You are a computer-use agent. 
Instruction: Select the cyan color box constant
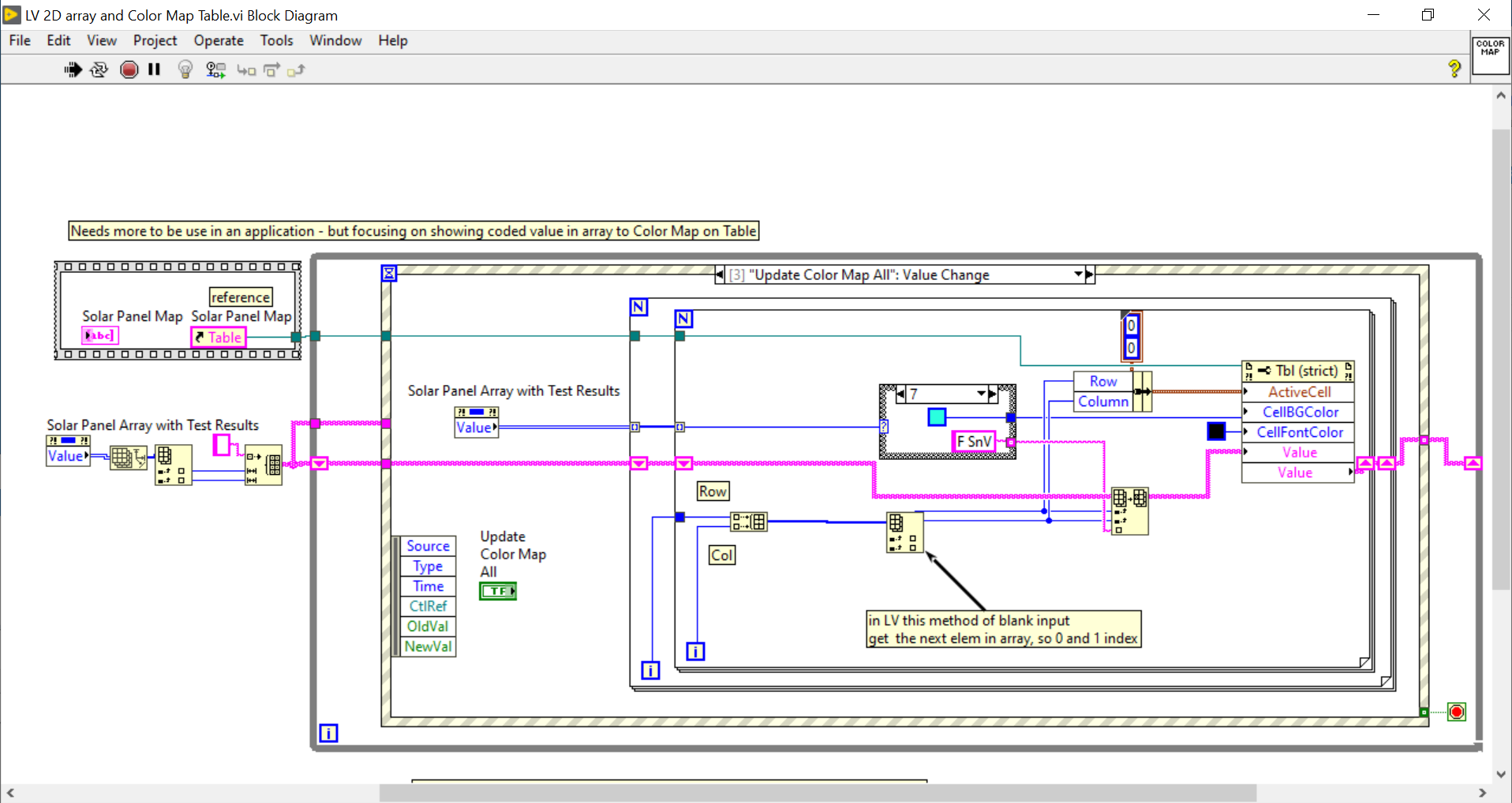pos(937,416)
